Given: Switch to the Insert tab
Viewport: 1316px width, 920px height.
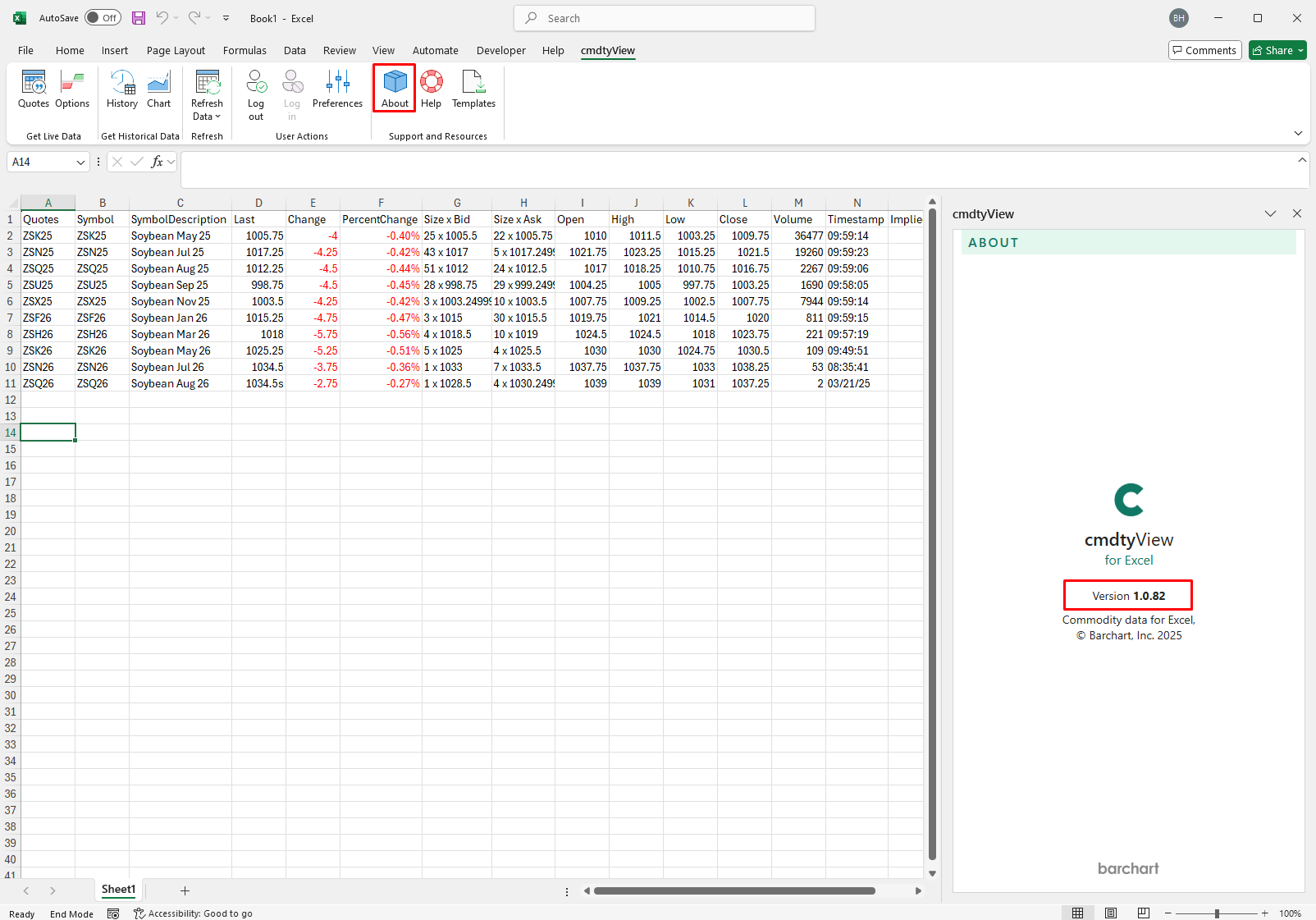Looking at the screenshot, I should (115, 50).
